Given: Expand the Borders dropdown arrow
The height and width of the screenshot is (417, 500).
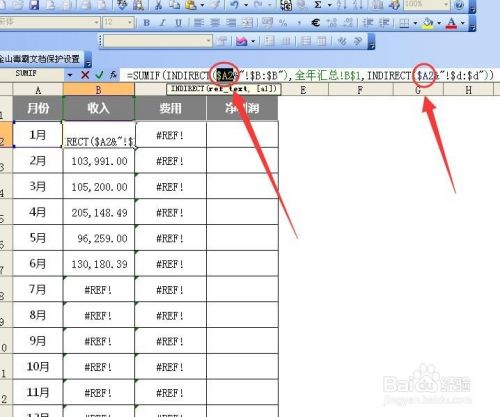Looking at the screenshot, I should tap(415, 23).
